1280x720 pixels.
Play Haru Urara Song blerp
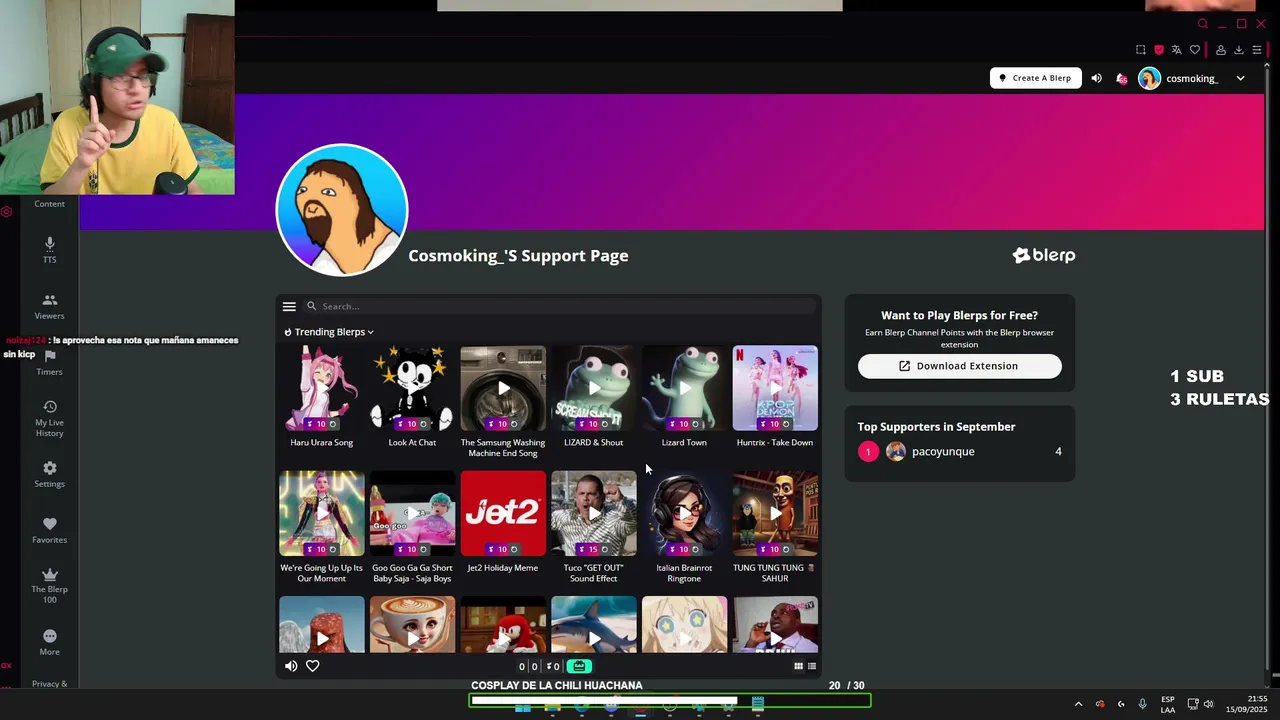pyautogui.click(x=322, y=388)
